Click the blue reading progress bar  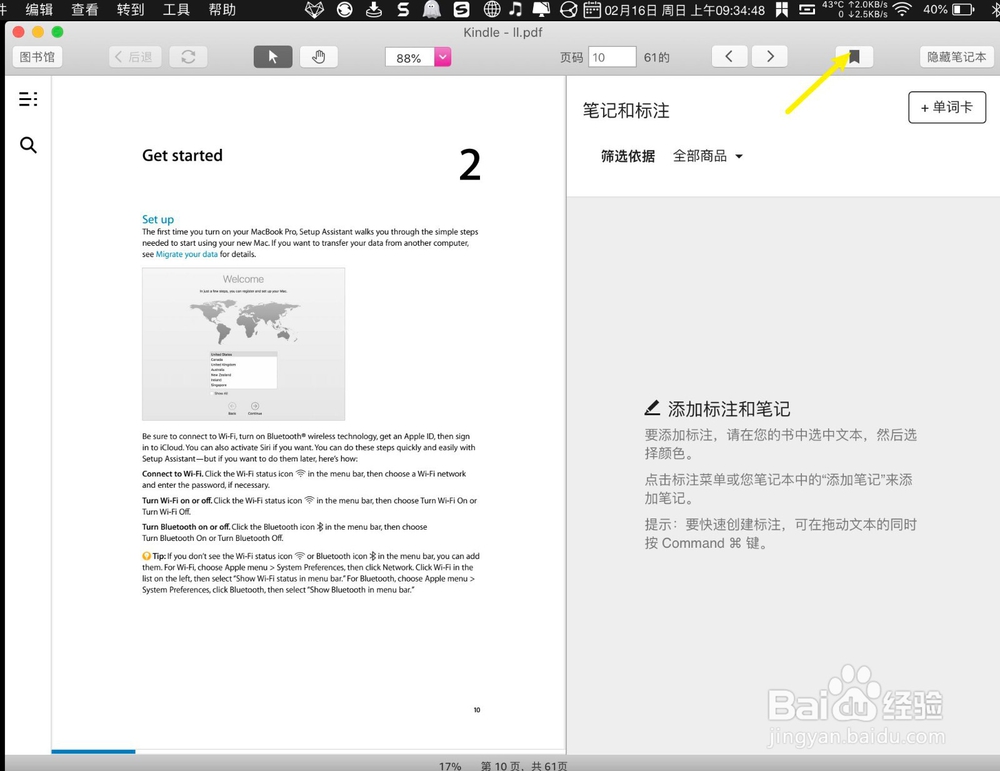(93, 751)
